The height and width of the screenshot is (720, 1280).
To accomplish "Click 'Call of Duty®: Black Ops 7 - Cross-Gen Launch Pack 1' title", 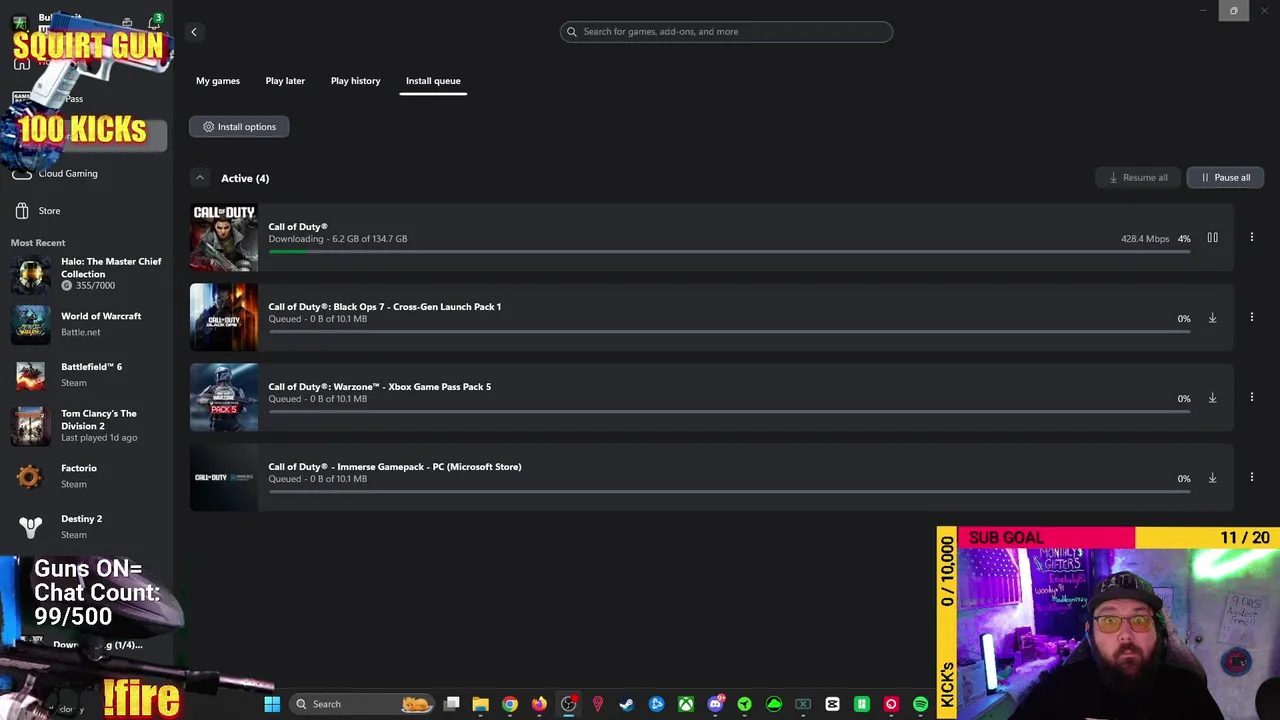I will [384, 307].
